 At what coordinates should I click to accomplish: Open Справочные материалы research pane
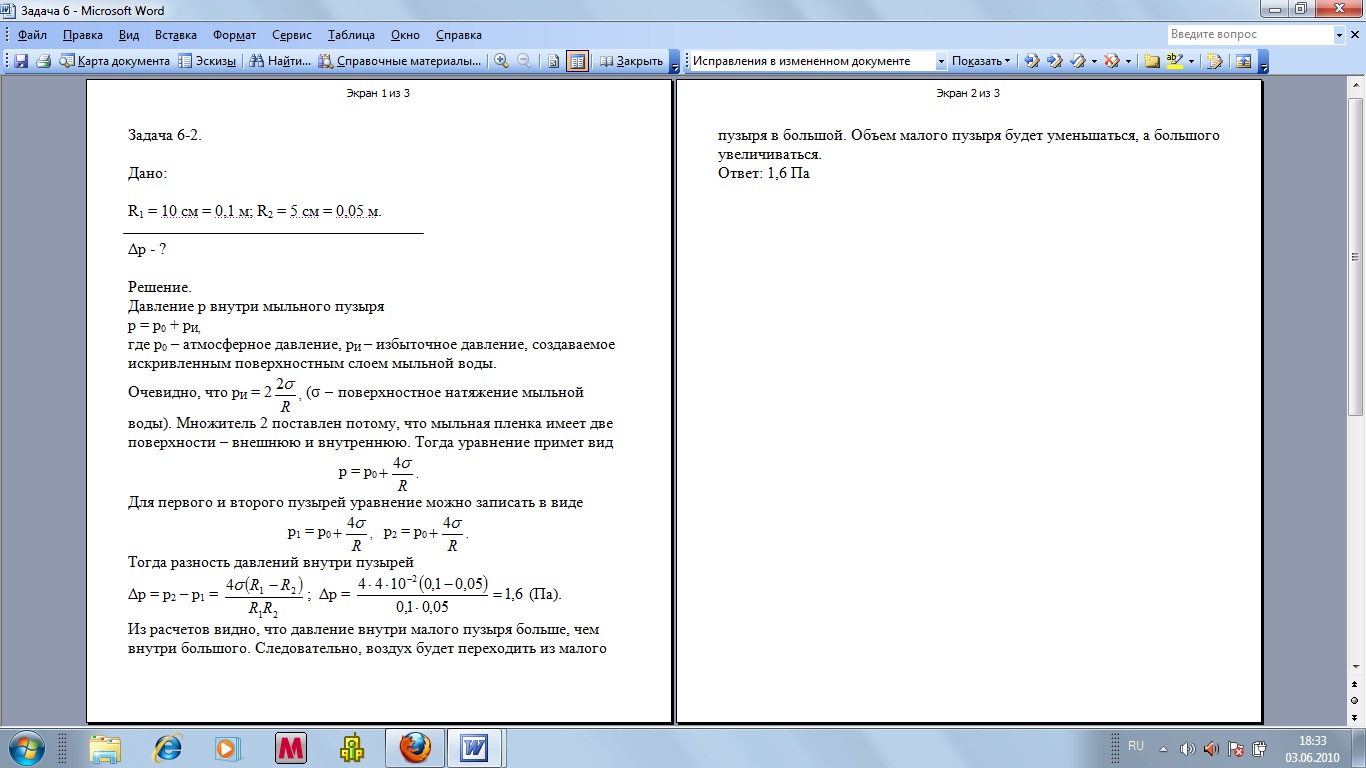tap(400, 61)
